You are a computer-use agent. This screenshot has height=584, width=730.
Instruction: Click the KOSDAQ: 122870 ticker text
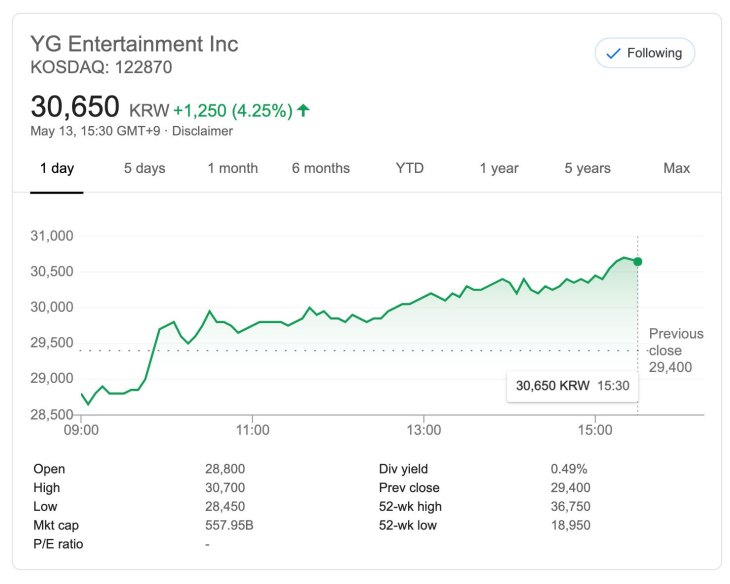click(101, 67)
